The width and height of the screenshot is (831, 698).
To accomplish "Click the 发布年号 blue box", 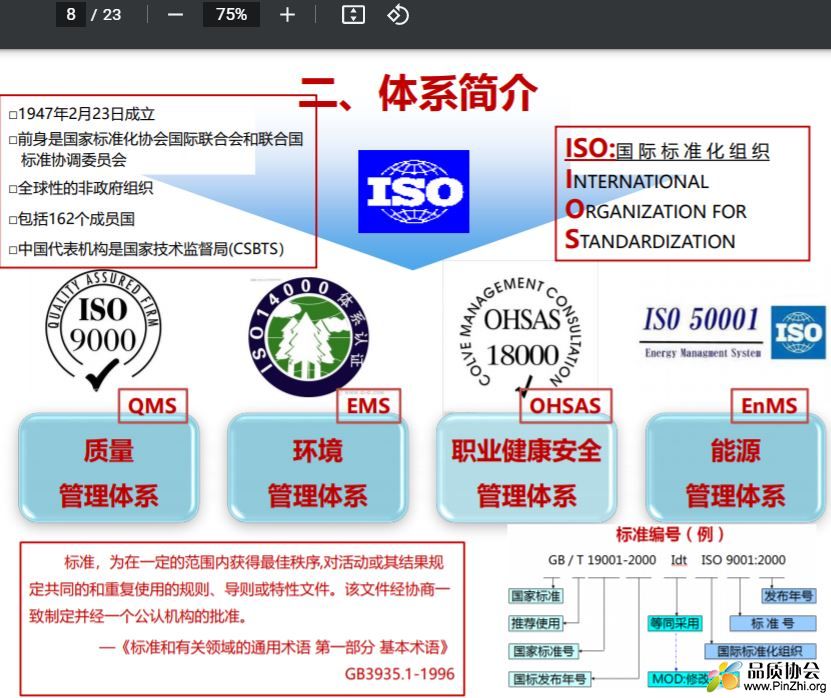I will [x=788, y=596].
